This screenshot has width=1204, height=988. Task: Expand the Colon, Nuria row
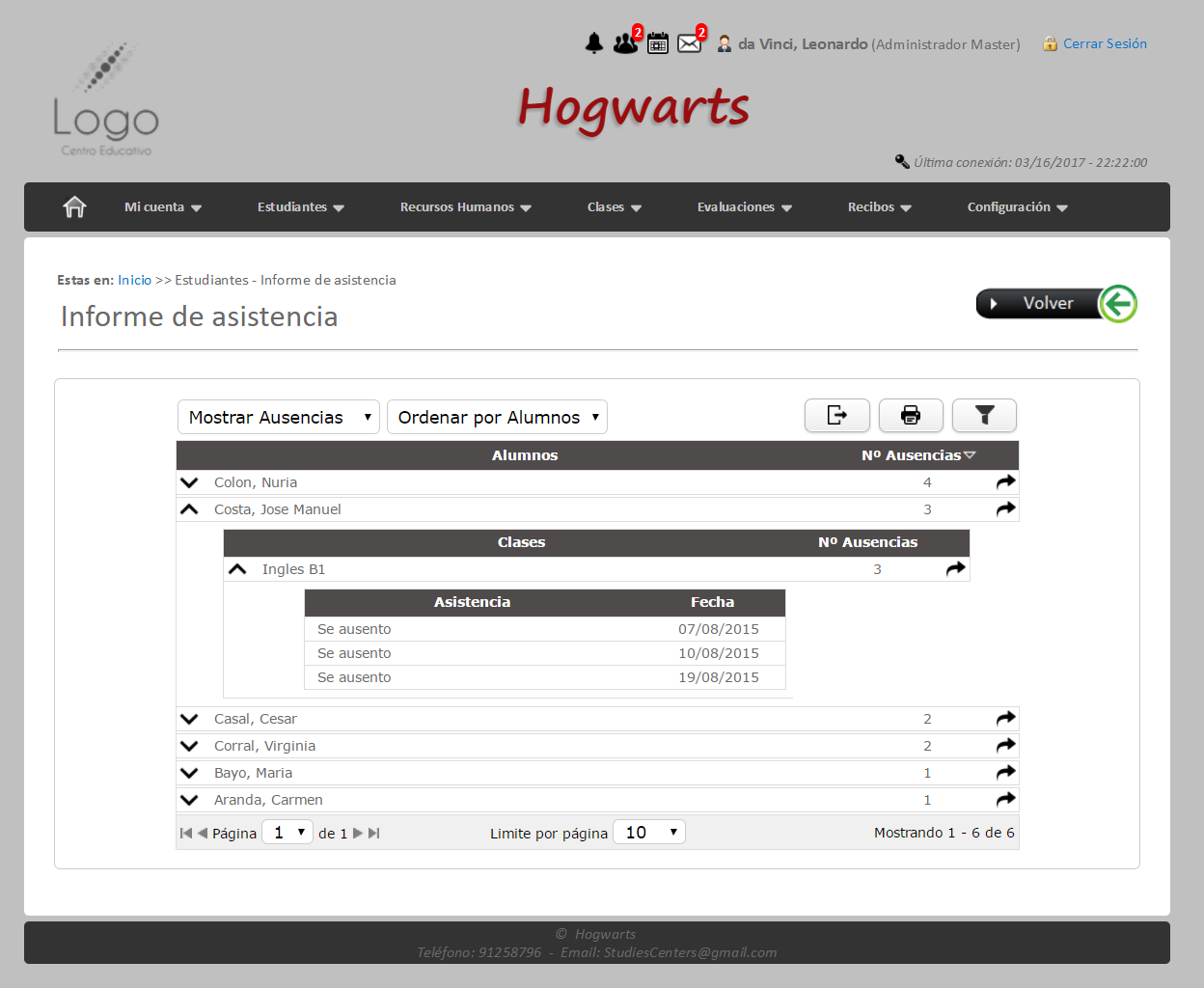(x=190, y=482)
